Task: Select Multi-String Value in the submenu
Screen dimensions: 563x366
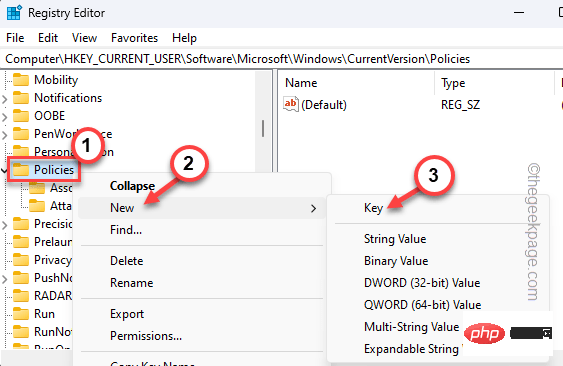Action: pos(411,327)
